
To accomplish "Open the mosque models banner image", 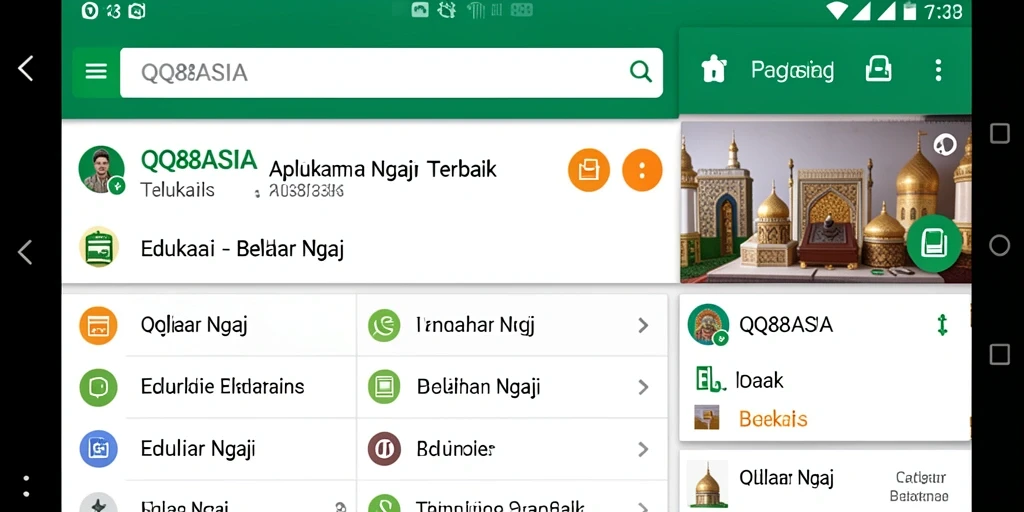I will 825,201.
